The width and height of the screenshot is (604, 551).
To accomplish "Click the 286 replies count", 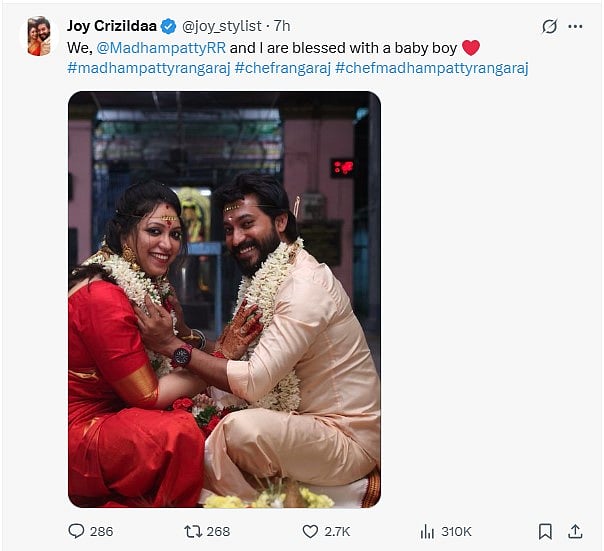I will (x=102, y=531).
